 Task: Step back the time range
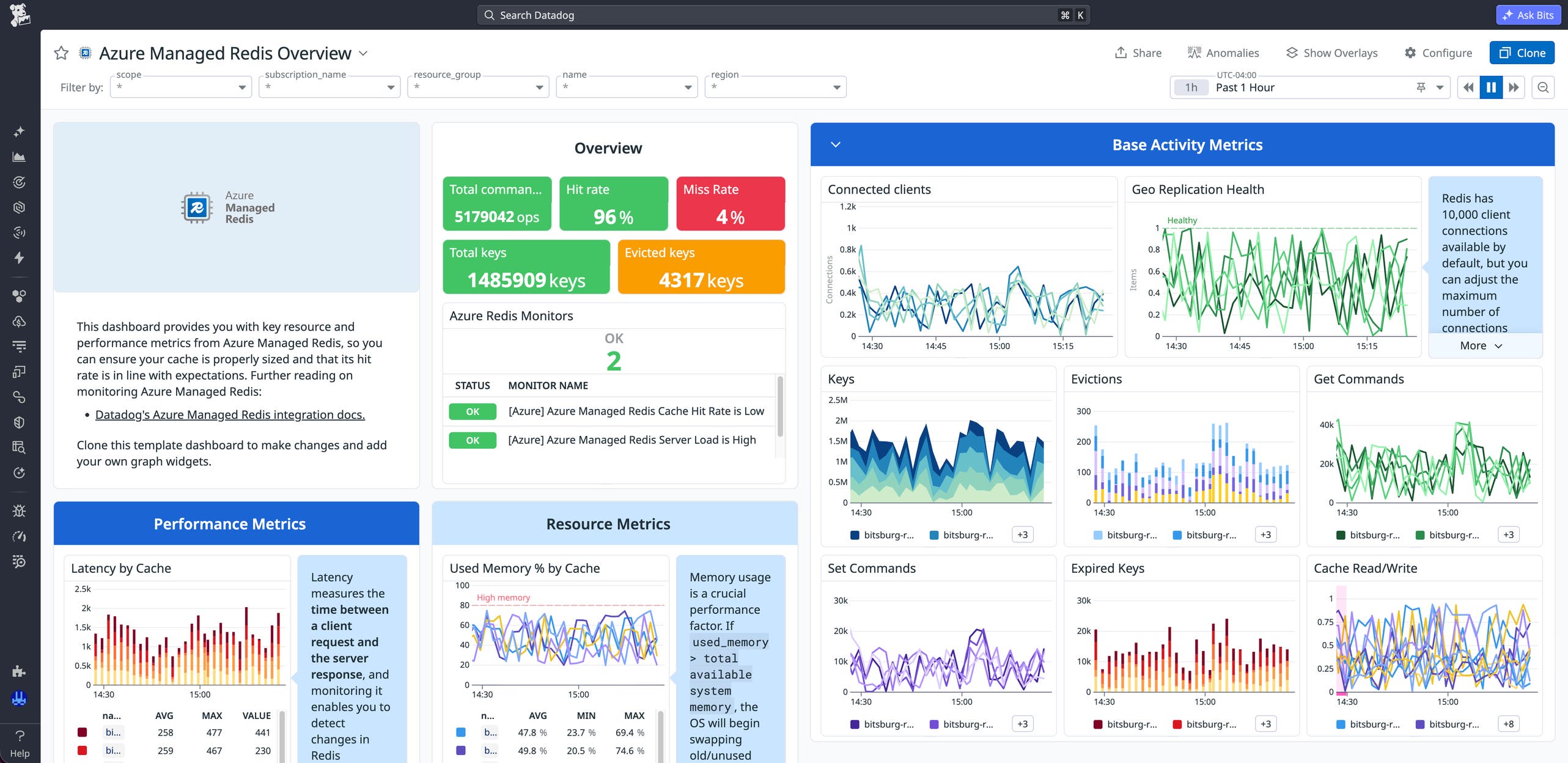pos(1468,87)
